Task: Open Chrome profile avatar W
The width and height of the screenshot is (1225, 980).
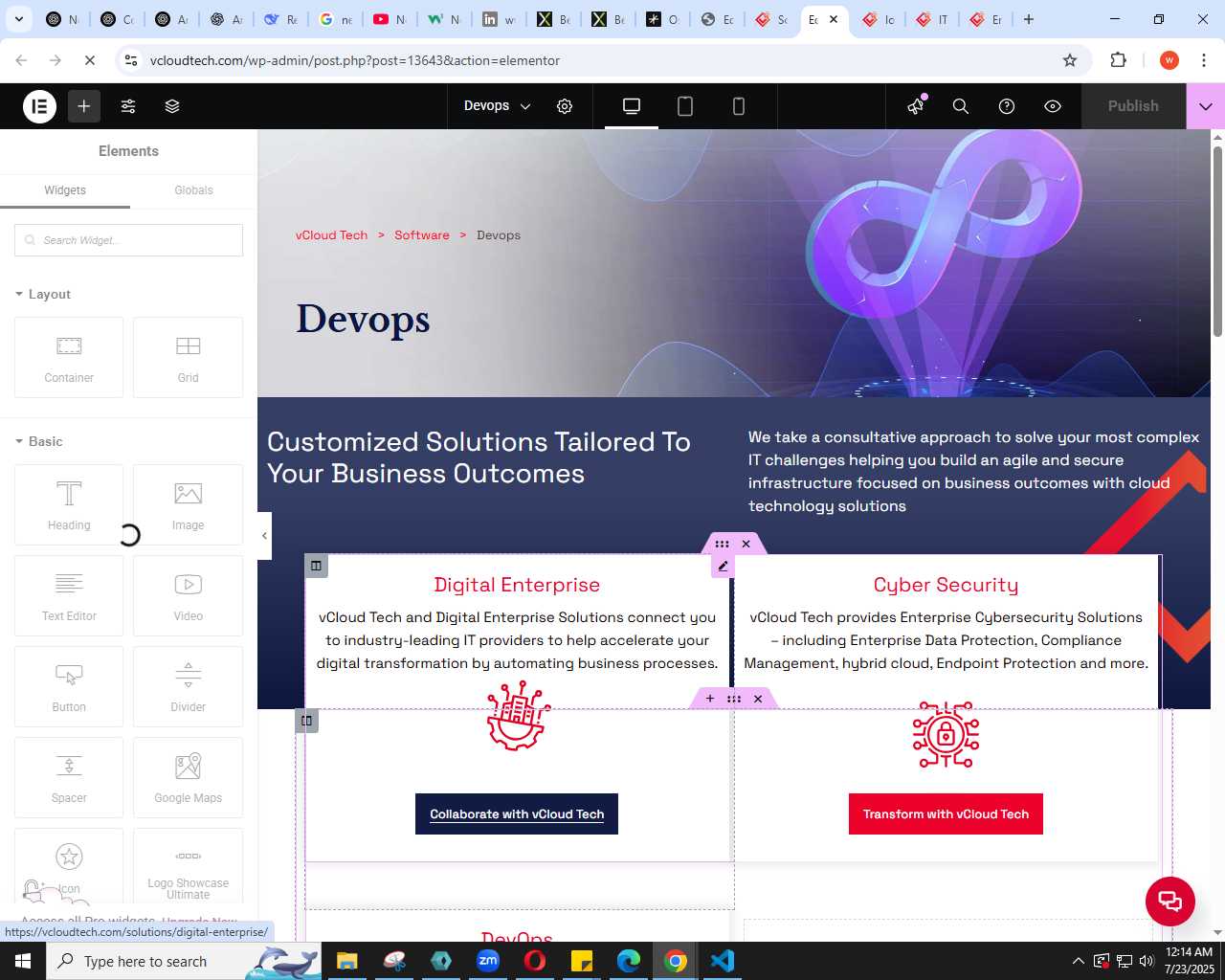Action: (1169, 60)
